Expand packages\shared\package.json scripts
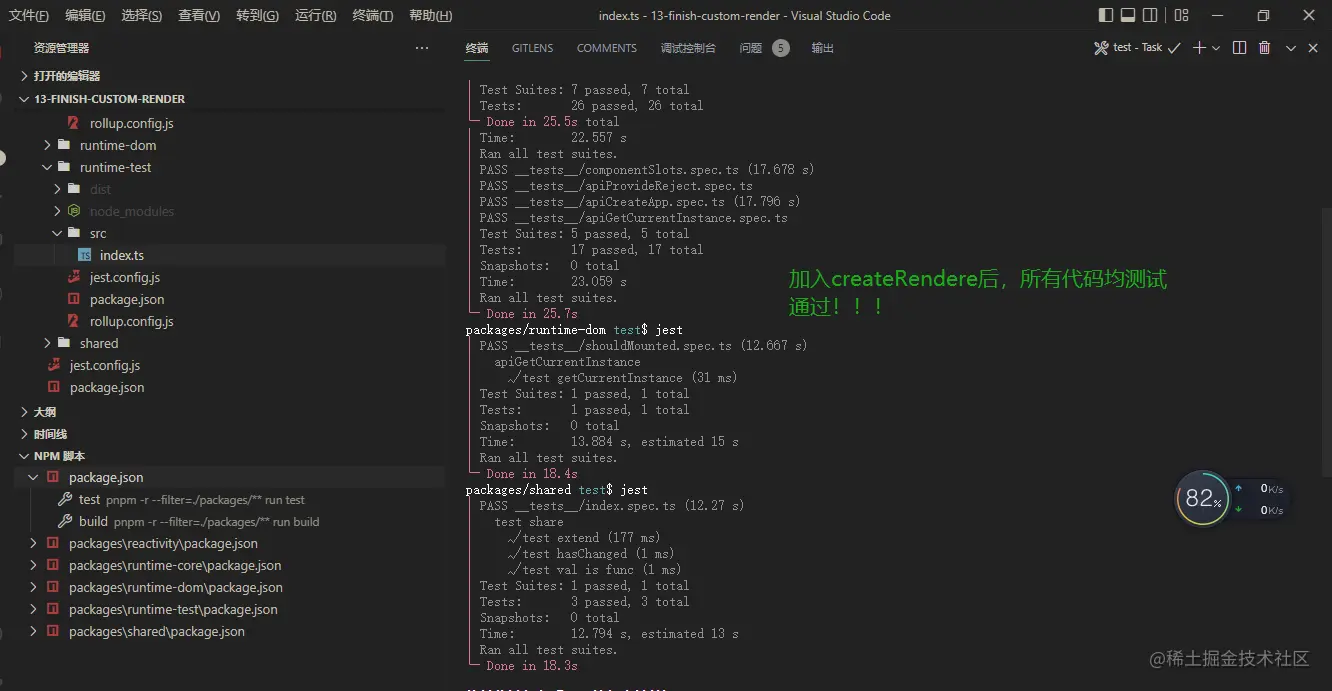Viewport: 1332px width, 691px height. (230, 631)
